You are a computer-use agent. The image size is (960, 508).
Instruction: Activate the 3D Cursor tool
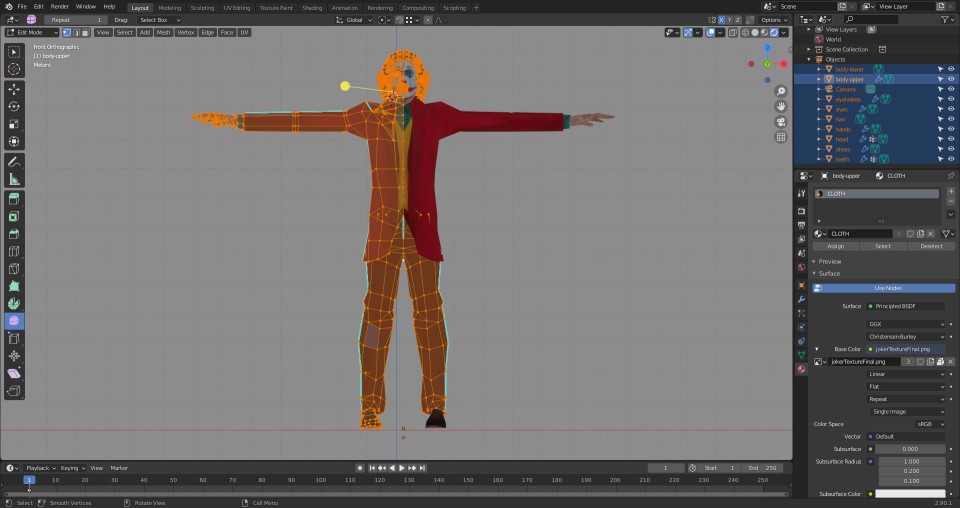[x=14, y=69]
